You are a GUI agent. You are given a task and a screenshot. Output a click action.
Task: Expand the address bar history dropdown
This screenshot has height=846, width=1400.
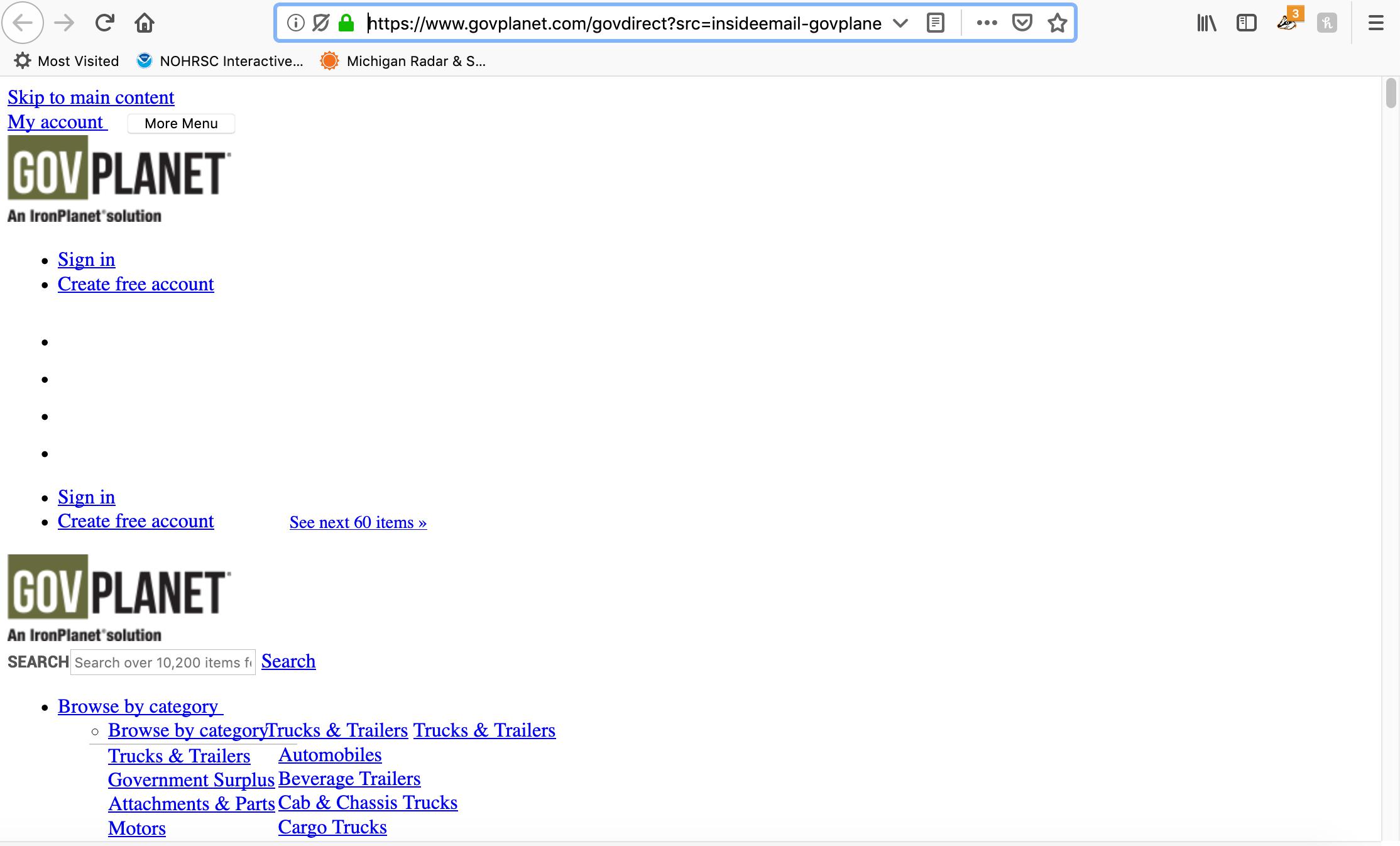coord(900,23)
